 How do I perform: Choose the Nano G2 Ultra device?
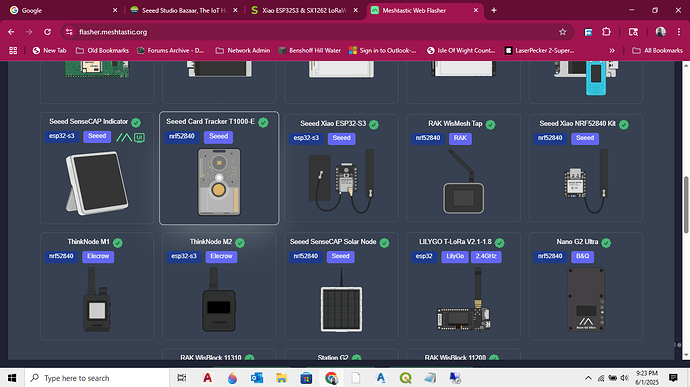coord(585,286)
